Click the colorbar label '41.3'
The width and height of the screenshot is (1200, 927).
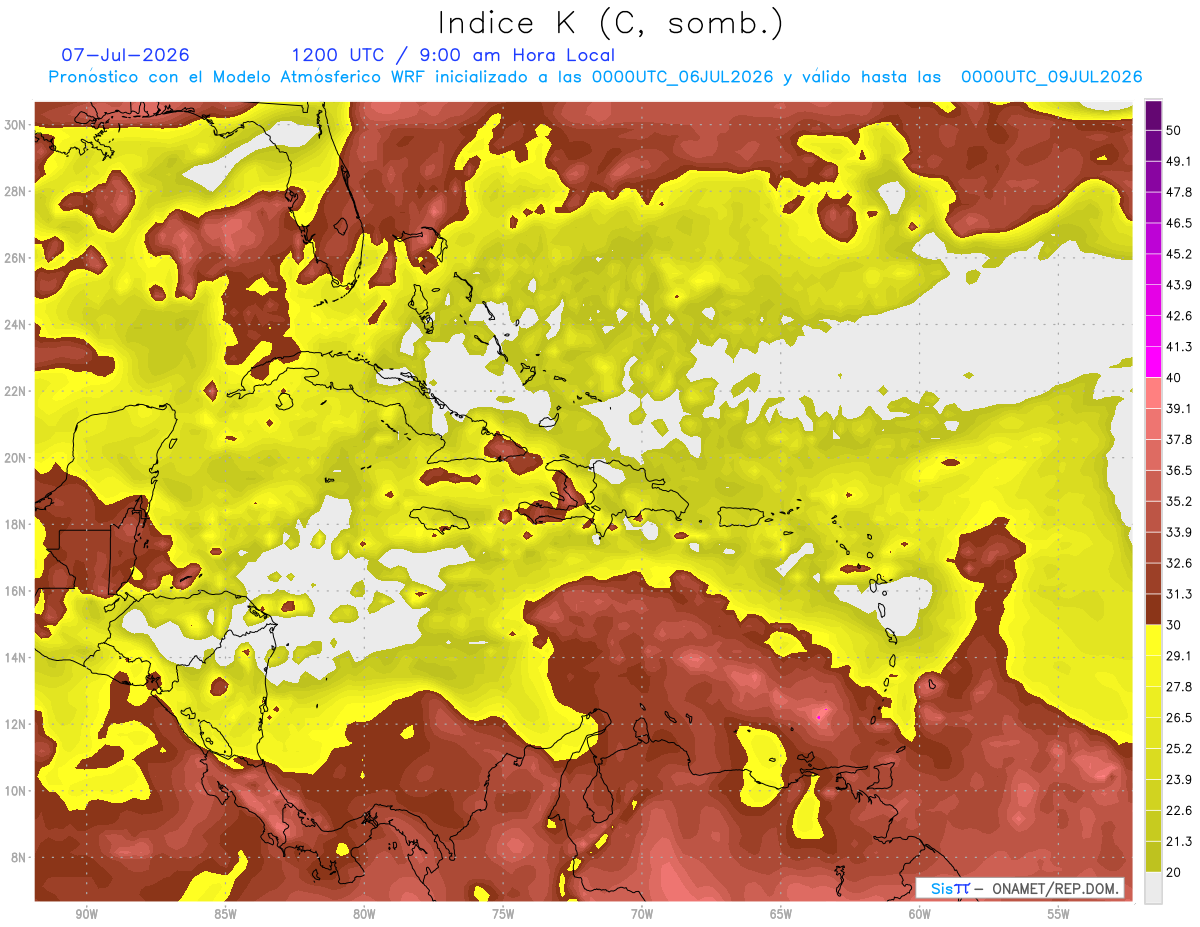pos(1179,347)
